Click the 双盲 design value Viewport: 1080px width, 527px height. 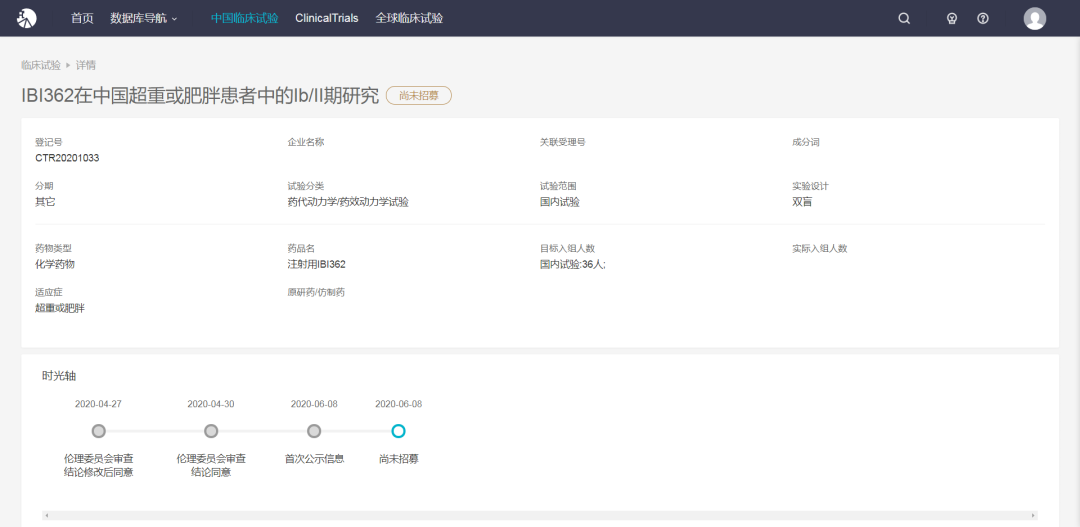[802, 202]
